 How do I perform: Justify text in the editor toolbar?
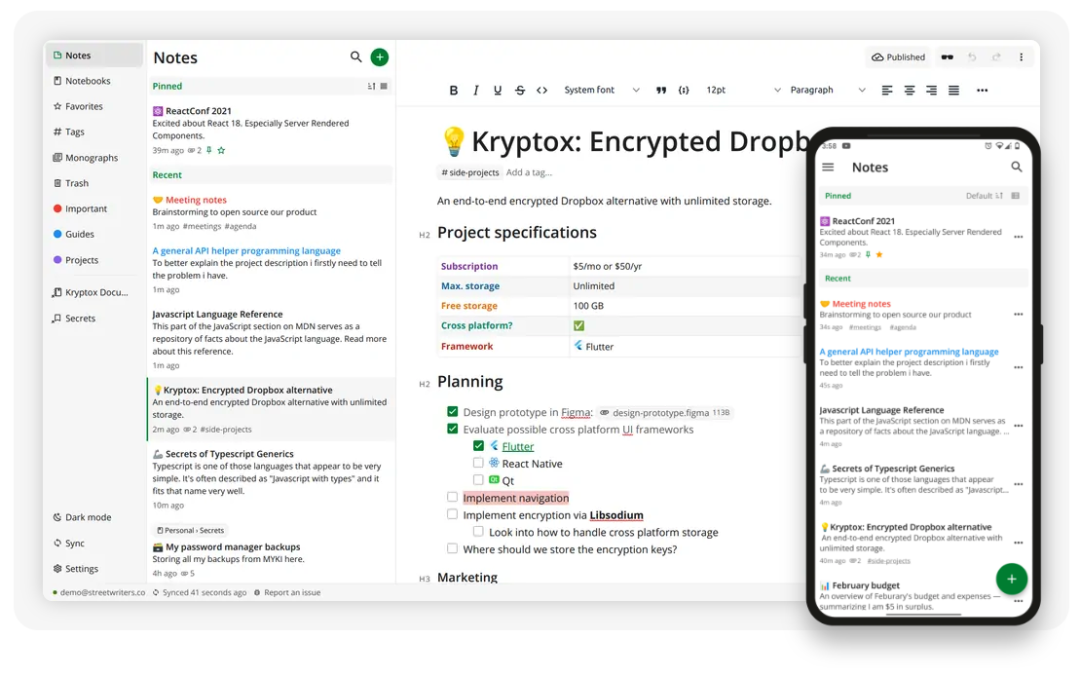coord(953,90)
